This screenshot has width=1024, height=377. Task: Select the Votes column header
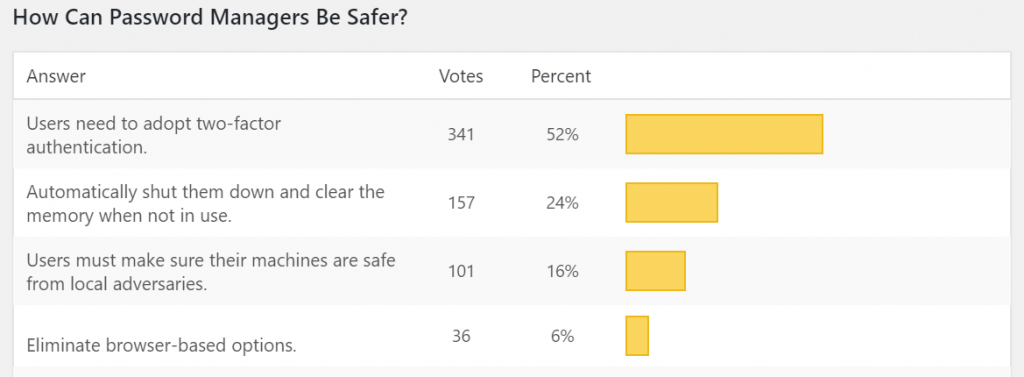[x=461, y=76]
